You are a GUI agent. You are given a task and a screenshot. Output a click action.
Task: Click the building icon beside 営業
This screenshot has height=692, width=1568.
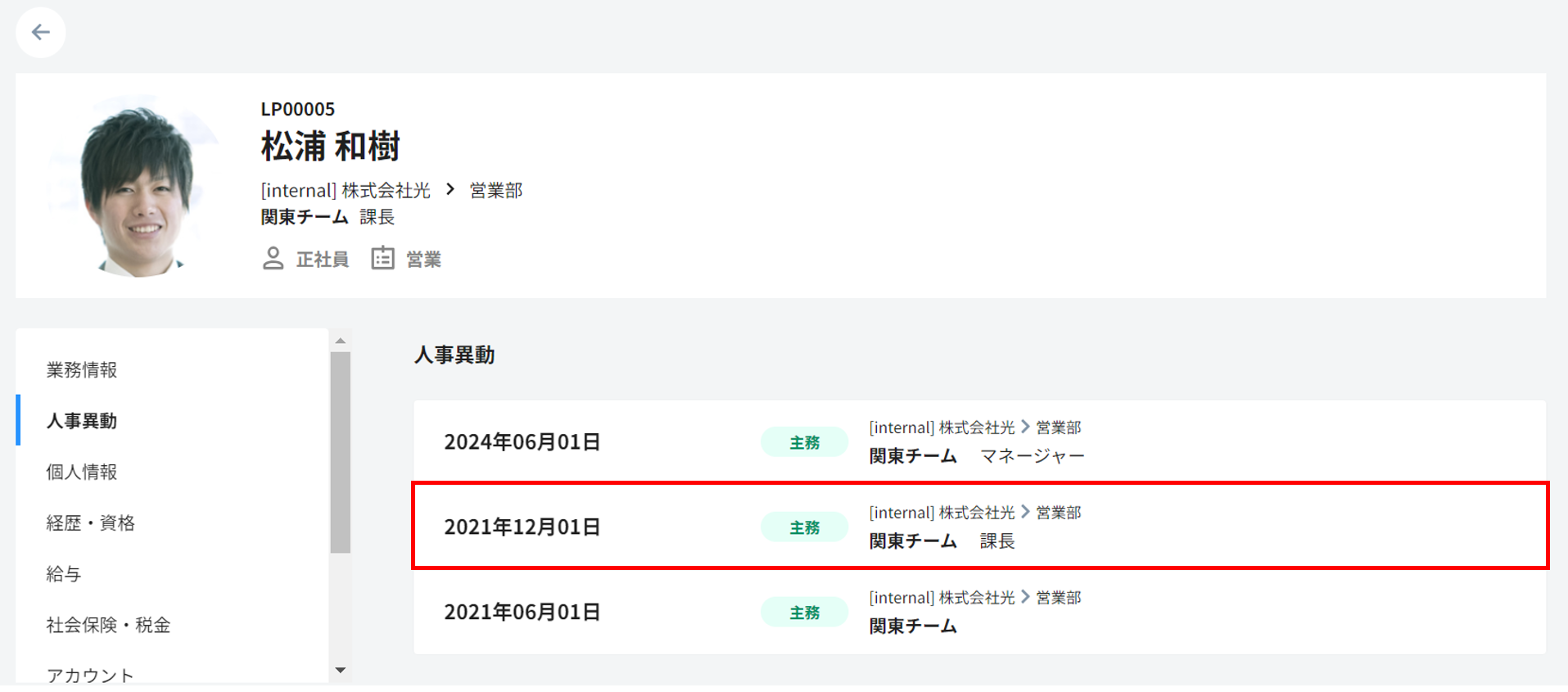coord(382,259)
